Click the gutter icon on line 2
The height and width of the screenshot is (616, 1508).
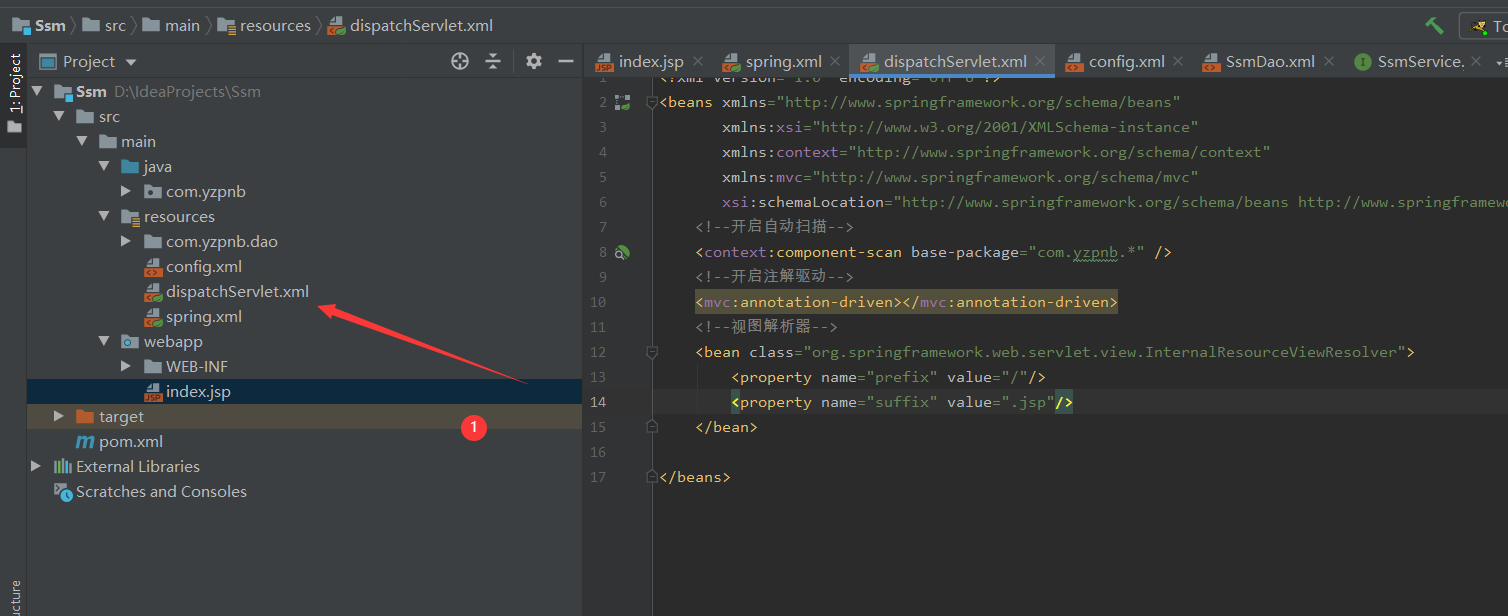tap(622, 102)
